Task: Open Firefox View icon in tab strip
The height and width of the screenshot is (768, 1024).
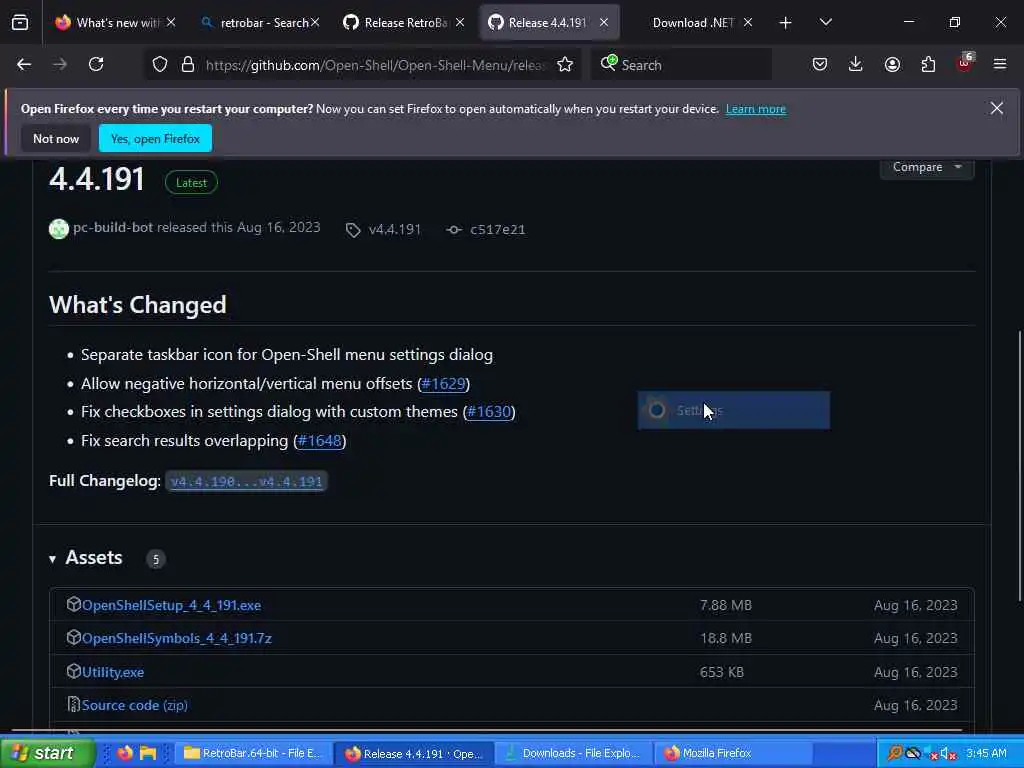Action: click(20, 23)
